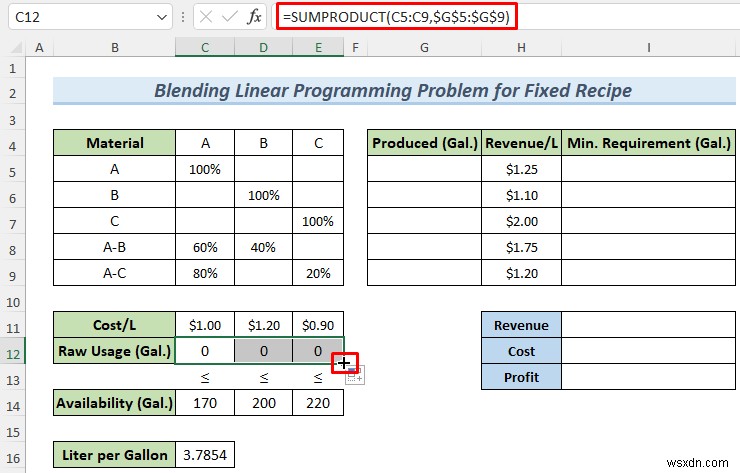Select row 2 header

pyautogui.click(x=13, y=93)
